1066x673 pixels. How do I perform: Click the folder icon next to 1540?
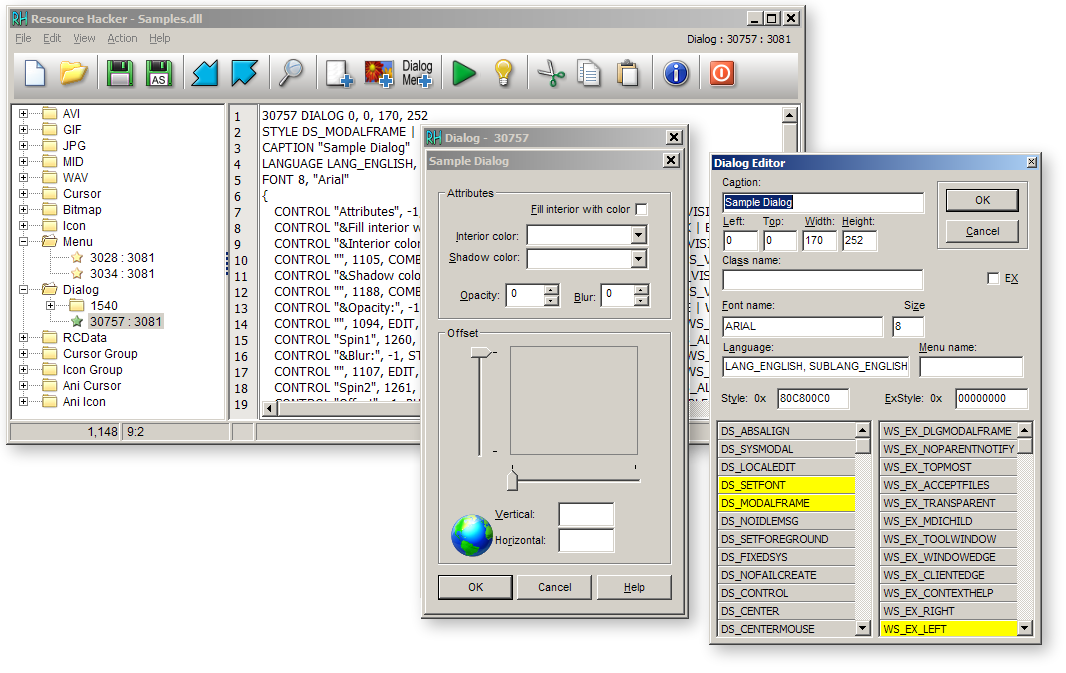[77, 305]
